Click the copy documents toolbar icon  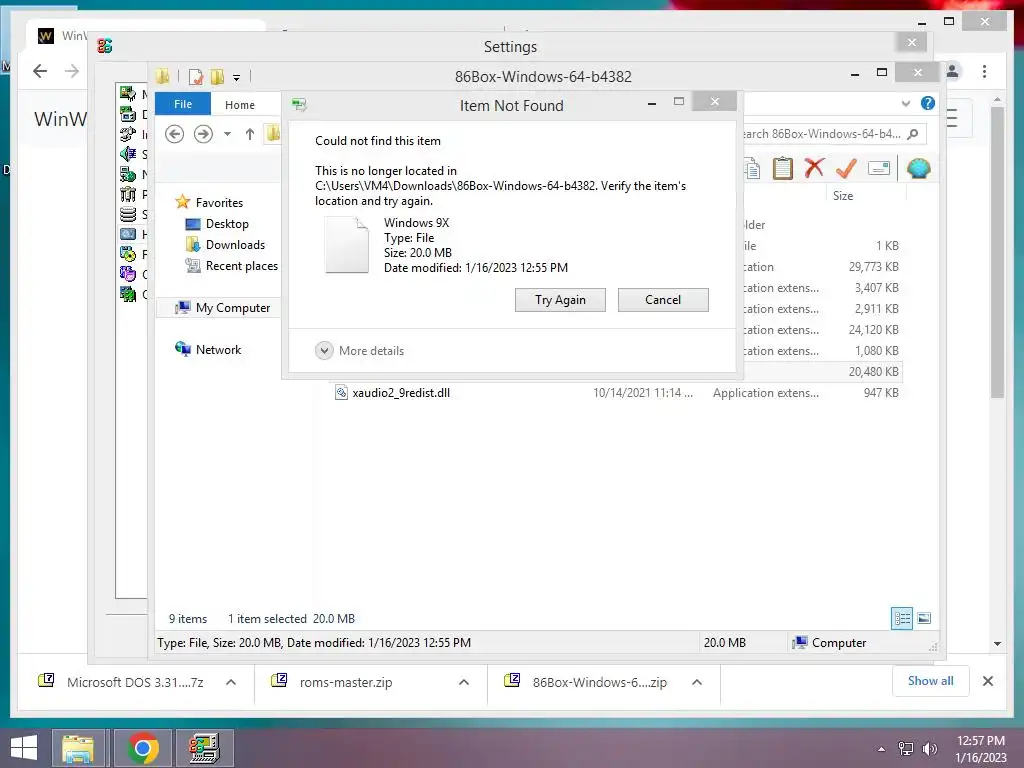tap(752, 168)
